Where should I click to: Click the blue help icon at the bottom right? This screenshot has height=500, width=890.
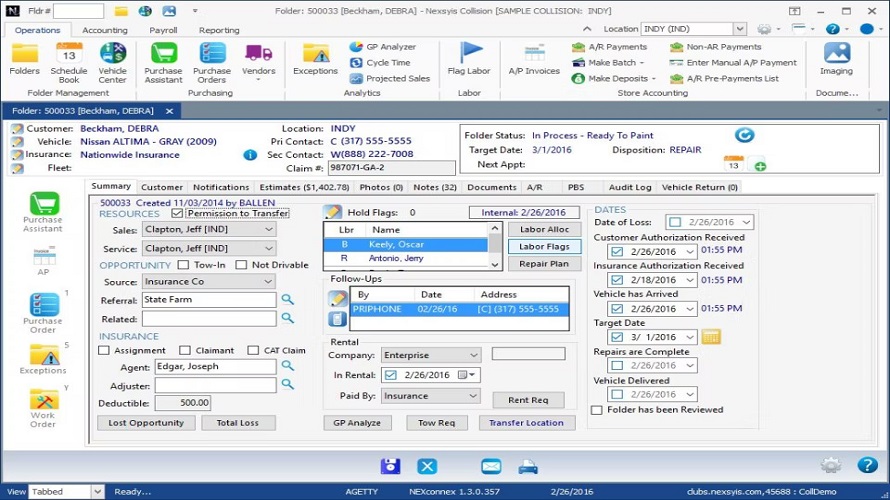tap(867, 465)
